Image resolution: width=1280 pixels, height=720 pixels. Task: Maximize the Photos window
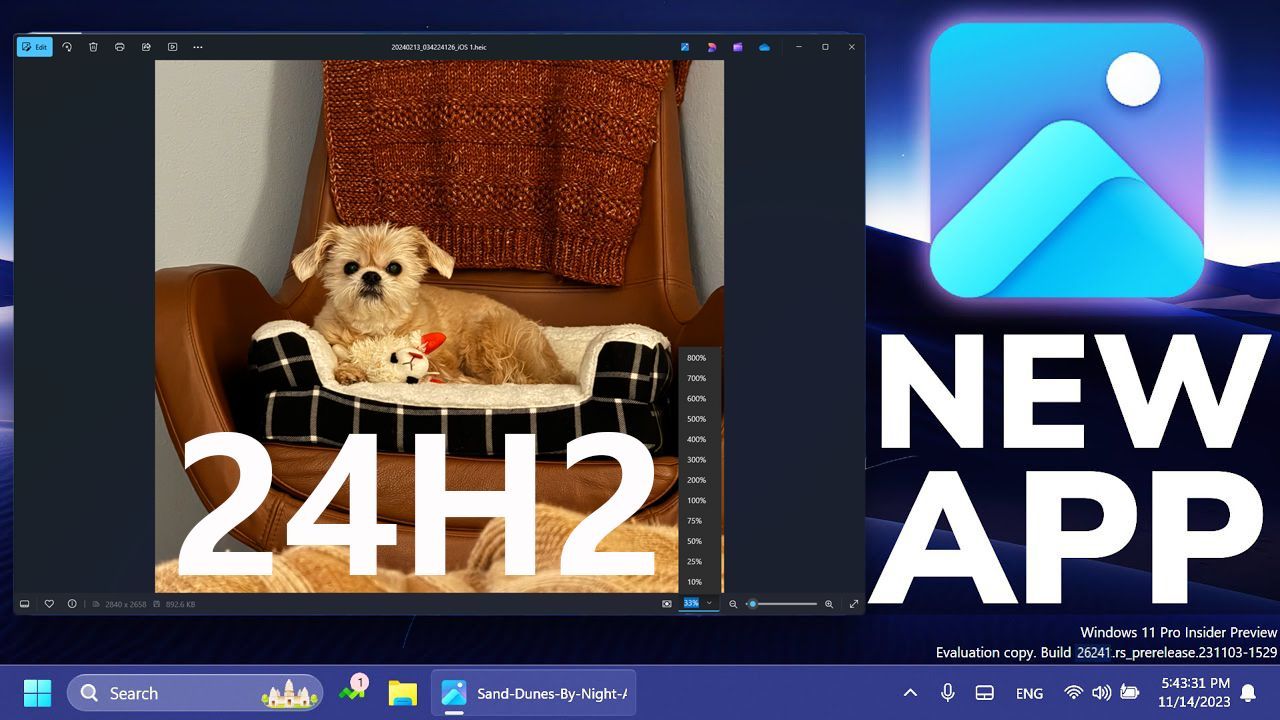825,47
